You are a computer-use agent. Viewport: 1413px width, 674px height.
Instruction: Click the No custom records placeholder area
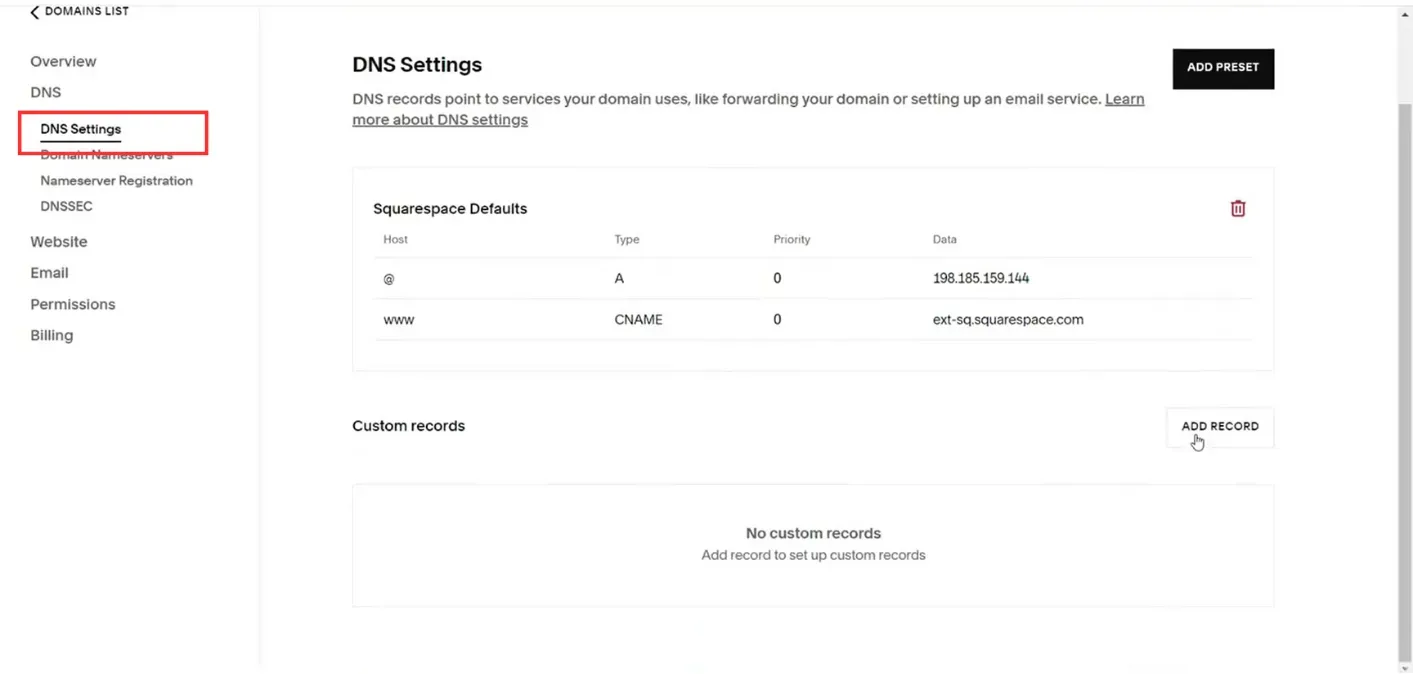point(813,545)
